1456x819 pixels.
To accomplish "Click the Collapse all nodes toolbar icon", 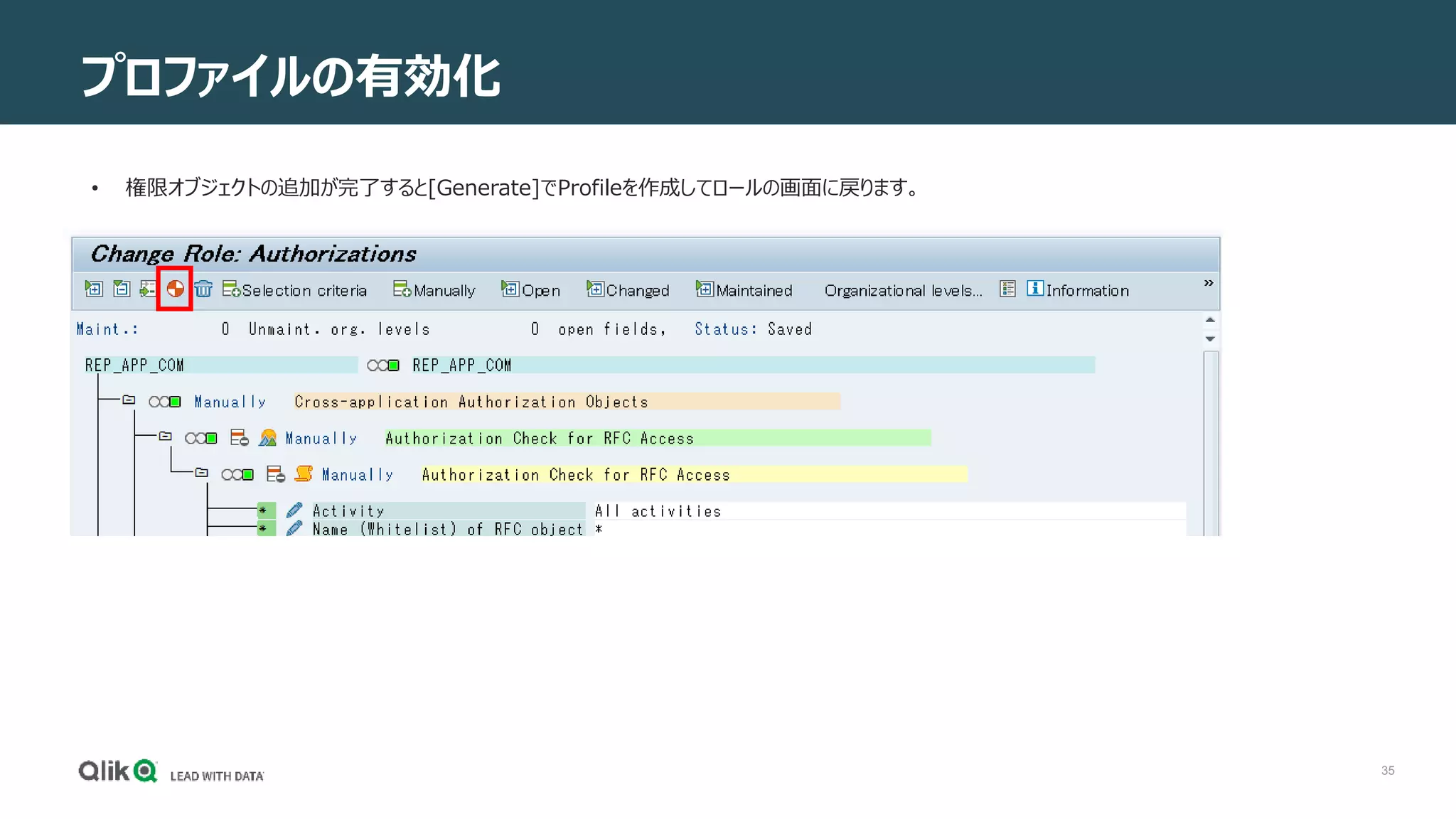I will tap(122, 289).
